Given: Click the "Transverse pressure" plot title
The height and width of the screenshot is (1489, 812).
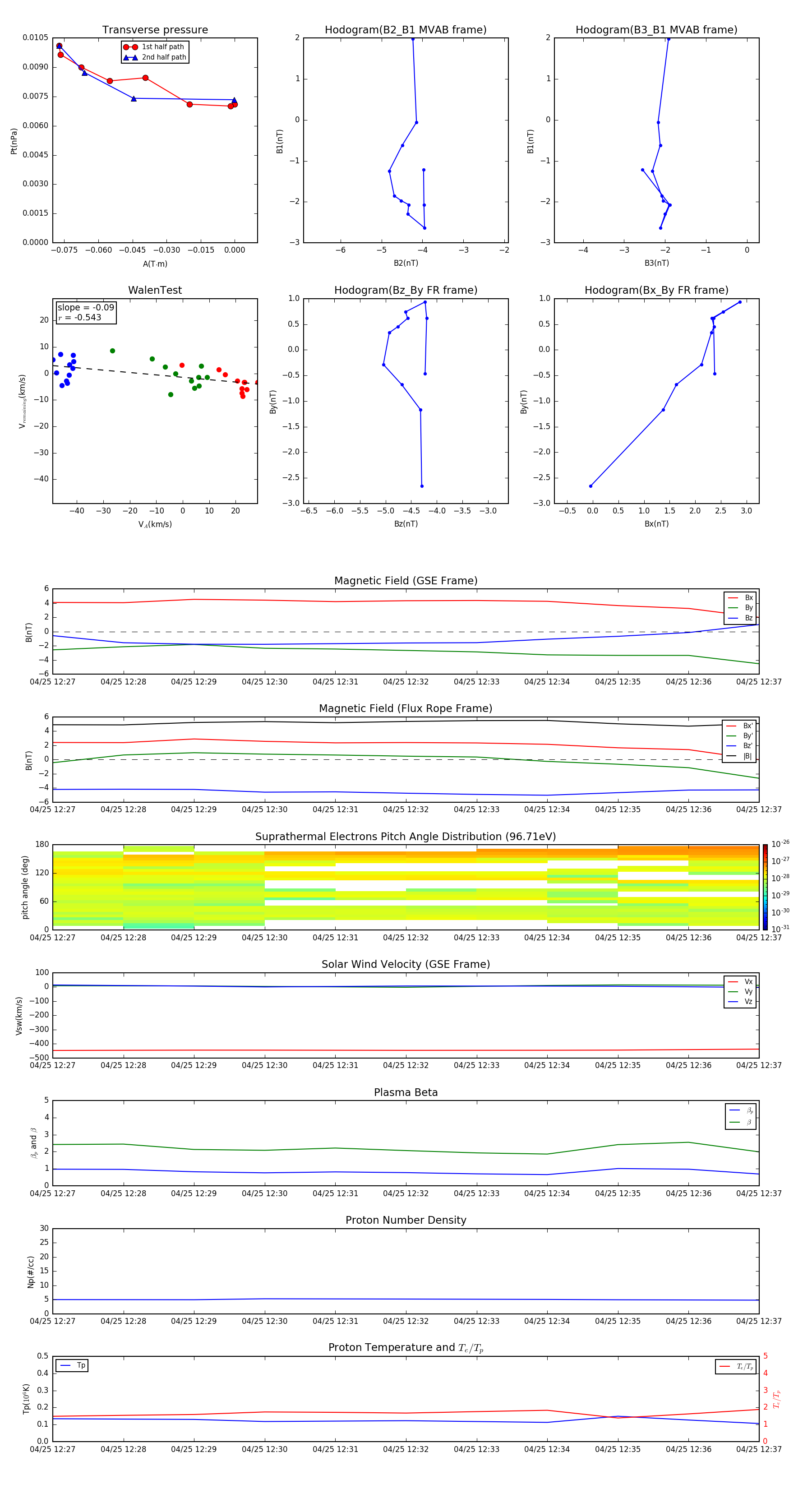Looking at the screenshot, I should (x=155, y=30).
